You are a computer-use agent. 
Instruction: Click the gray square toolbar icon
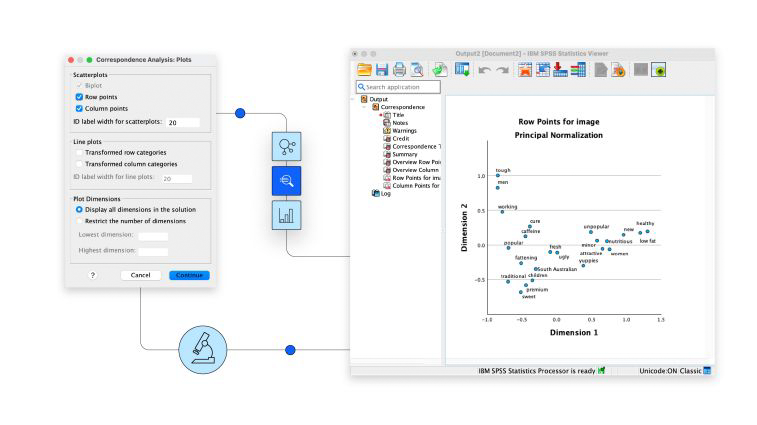[641, 70]
